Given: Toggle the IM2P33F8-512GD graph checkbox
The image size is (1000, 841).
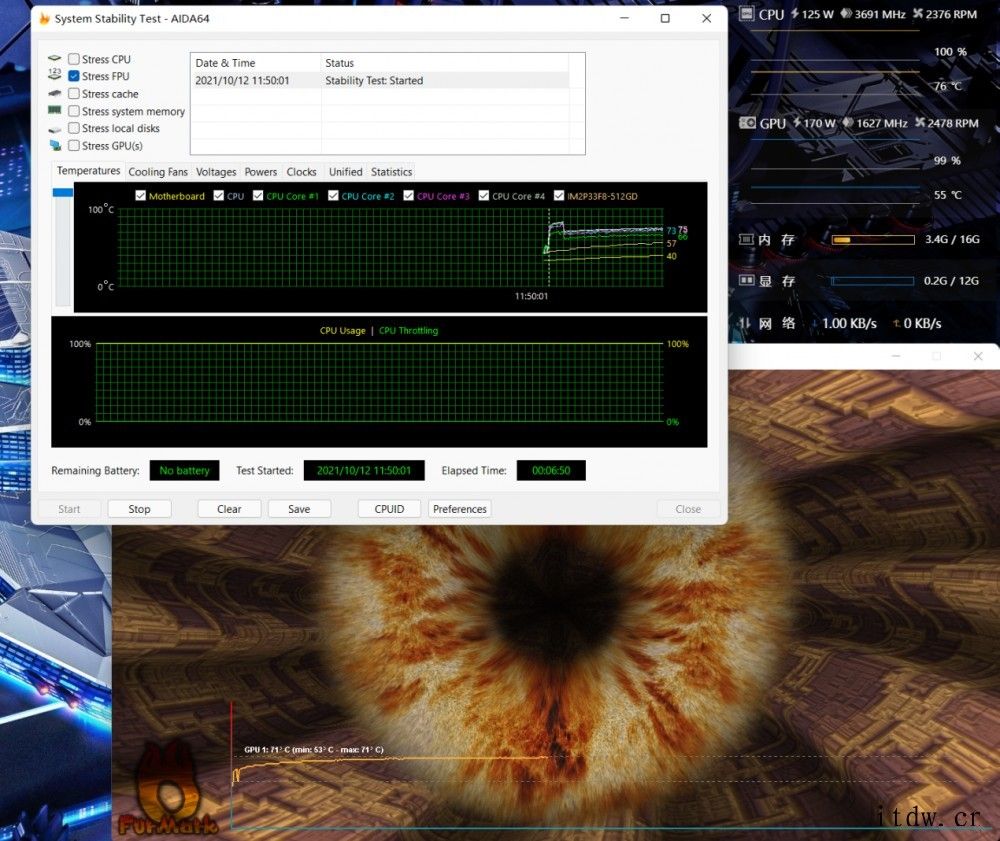Looking at the screenshot, I should coord(559,196).
